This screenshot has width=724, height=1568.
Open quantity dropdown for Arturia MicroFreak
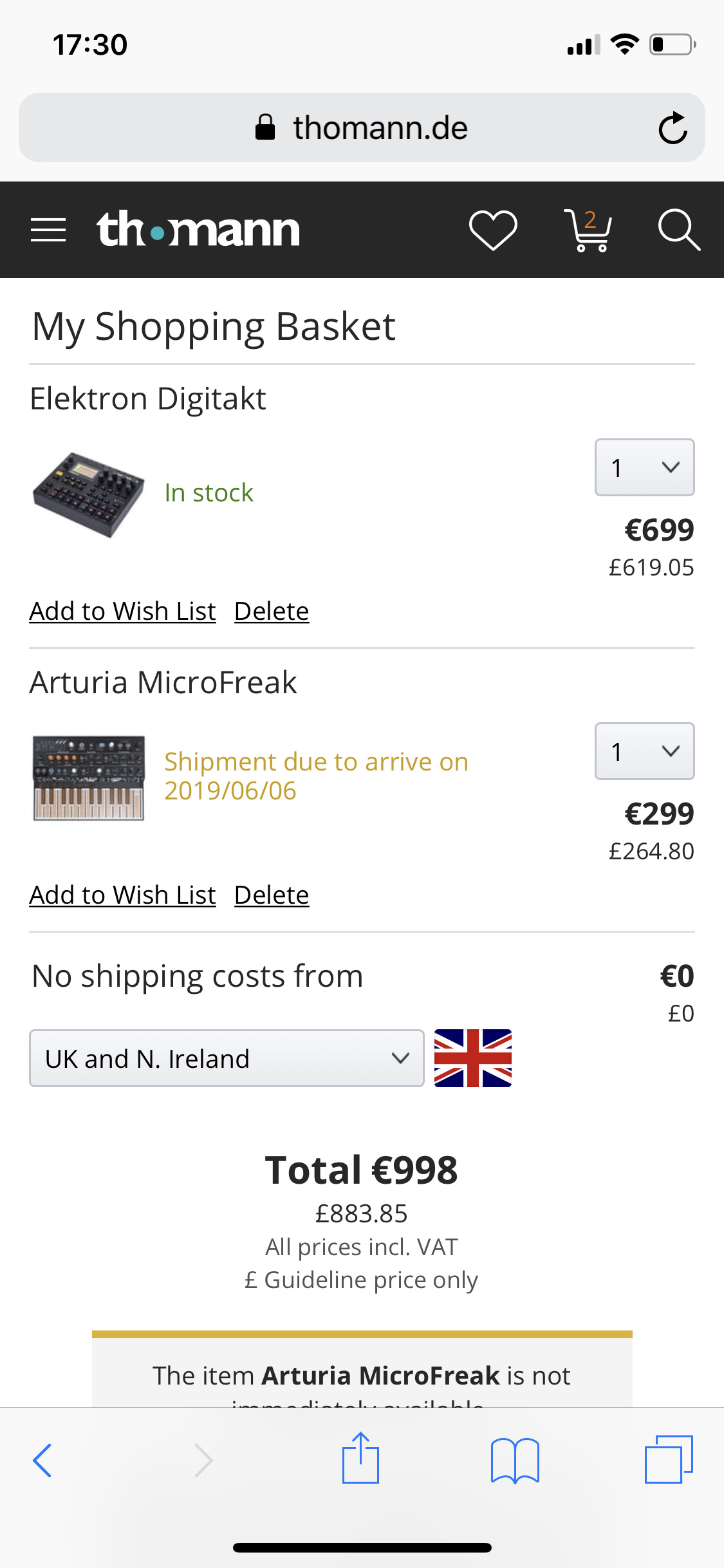pyautogui.click(x=644, y=751)
